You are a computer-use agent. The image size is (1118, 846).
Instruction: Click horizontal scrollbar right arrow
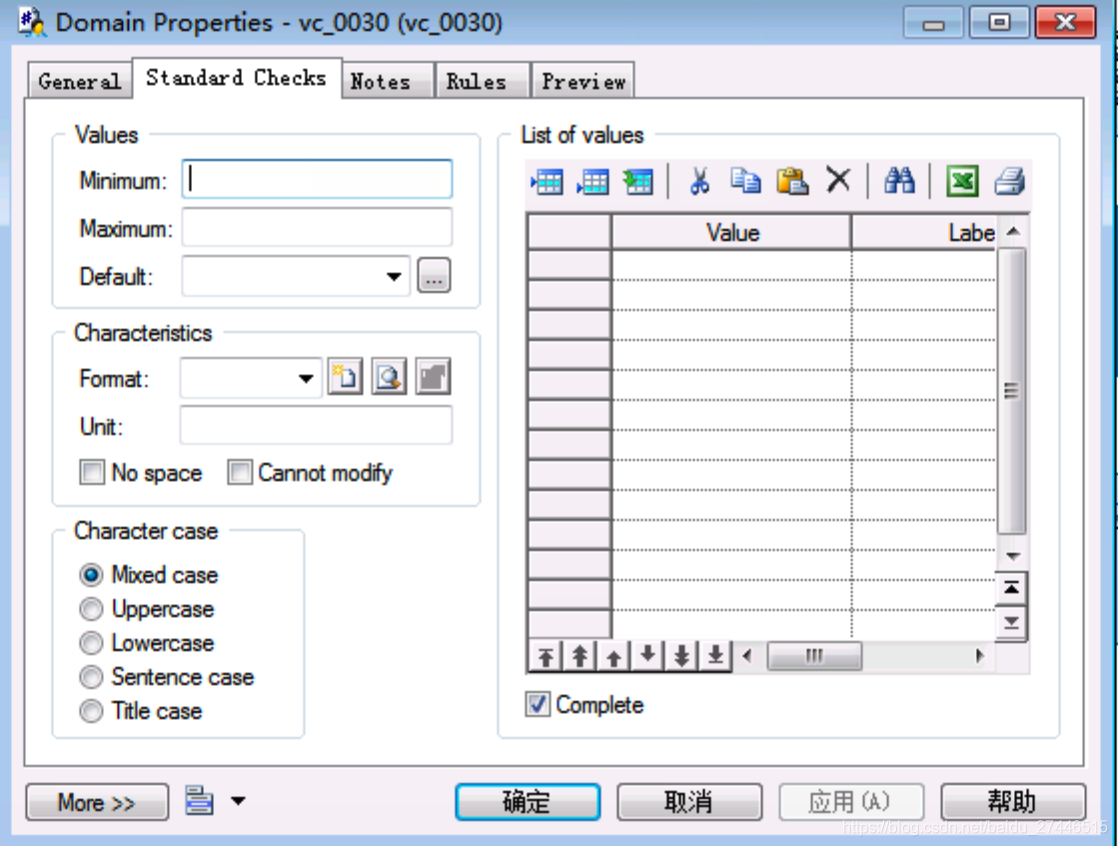980,656
